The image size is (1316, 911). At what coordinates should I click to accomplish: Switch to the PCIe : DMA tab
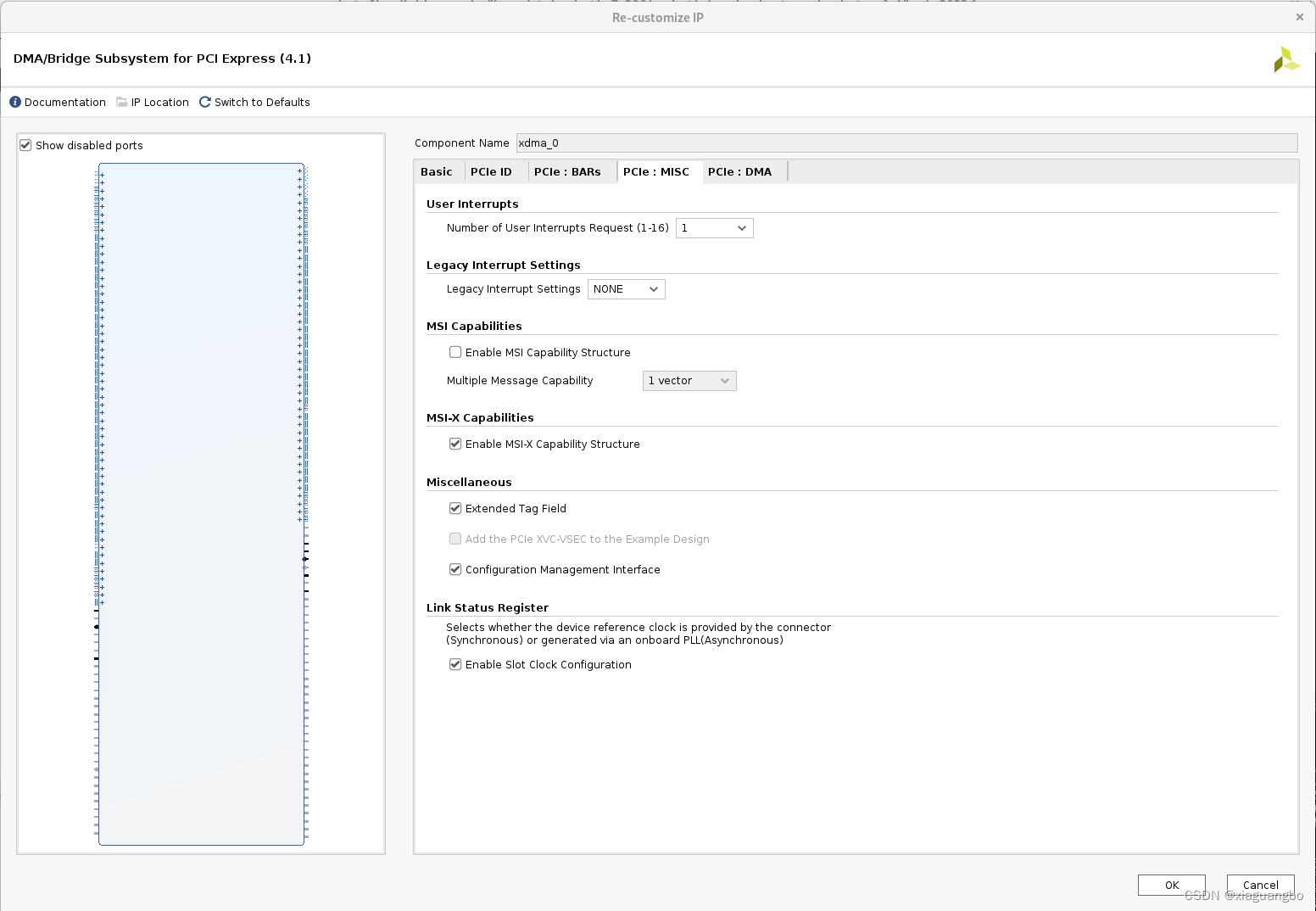(x=739, y=171)
